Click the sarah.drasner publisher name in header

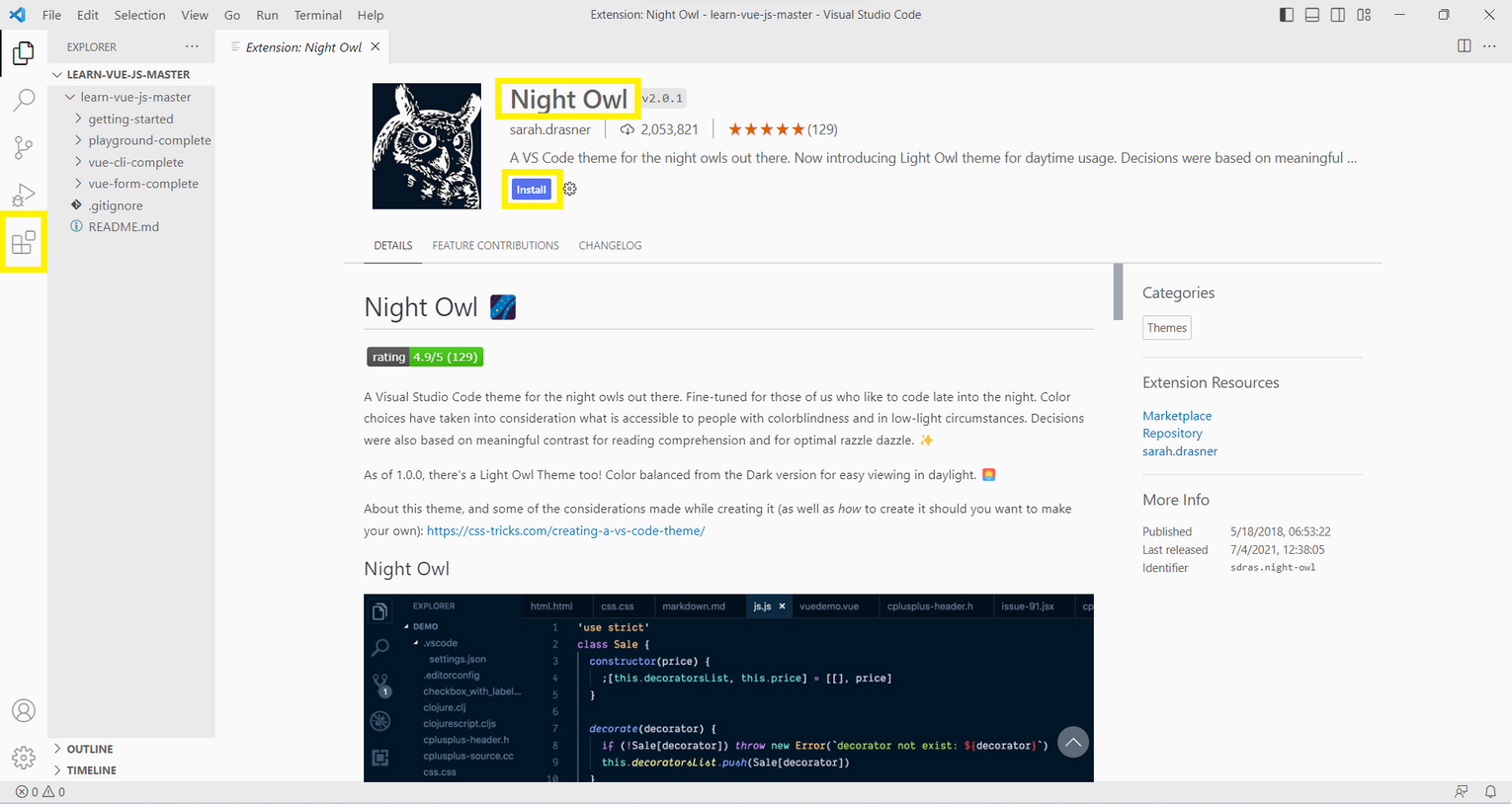550,129
